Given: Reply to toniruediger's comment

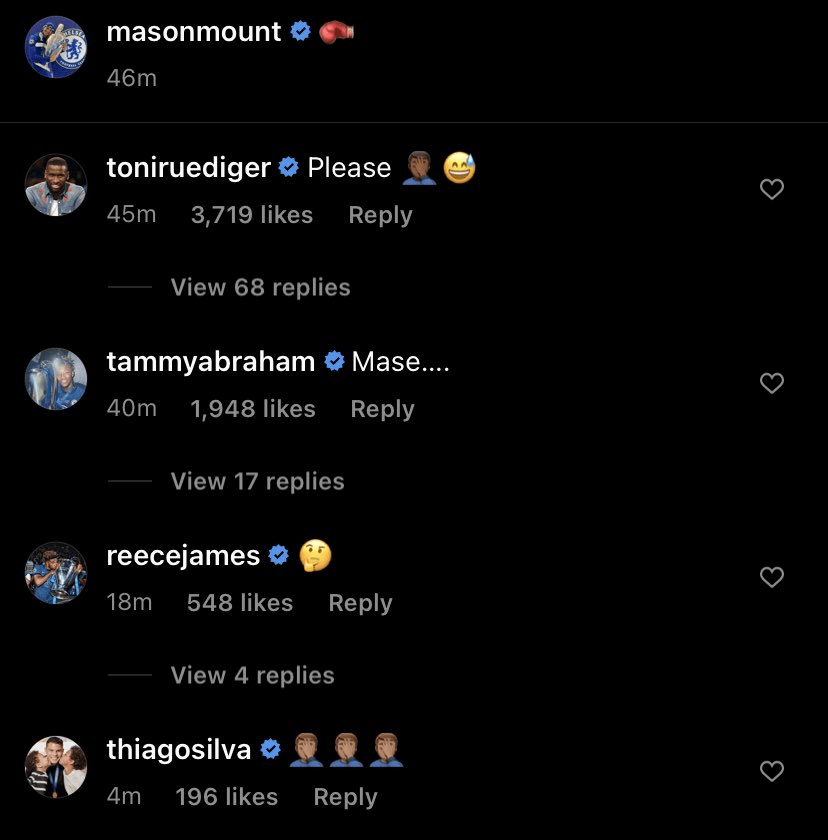Looking at the screenshot, I should point(380,215).
